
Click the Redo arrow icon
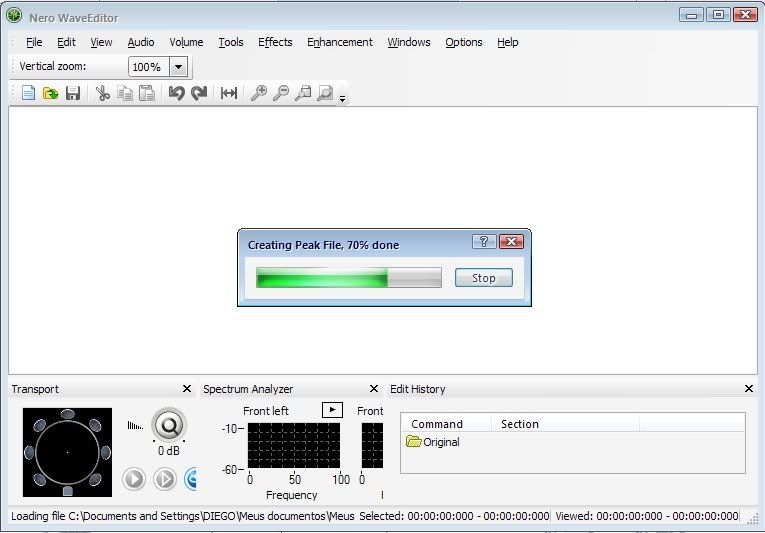point(199,93)
